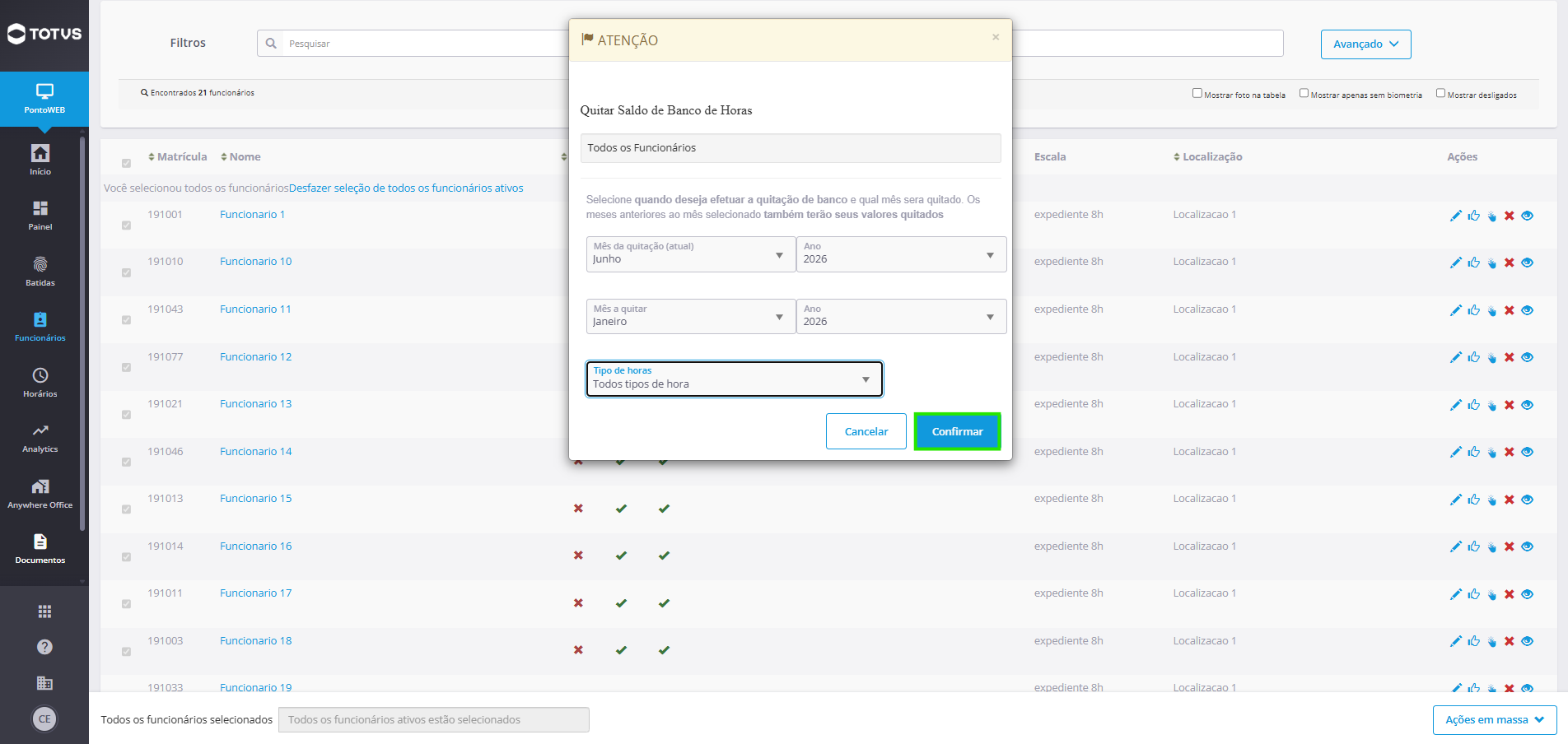This screenshot has width=1568, height=744.
Task: Click edit pencil for Funcionario 15
Action: point(1456,500)
